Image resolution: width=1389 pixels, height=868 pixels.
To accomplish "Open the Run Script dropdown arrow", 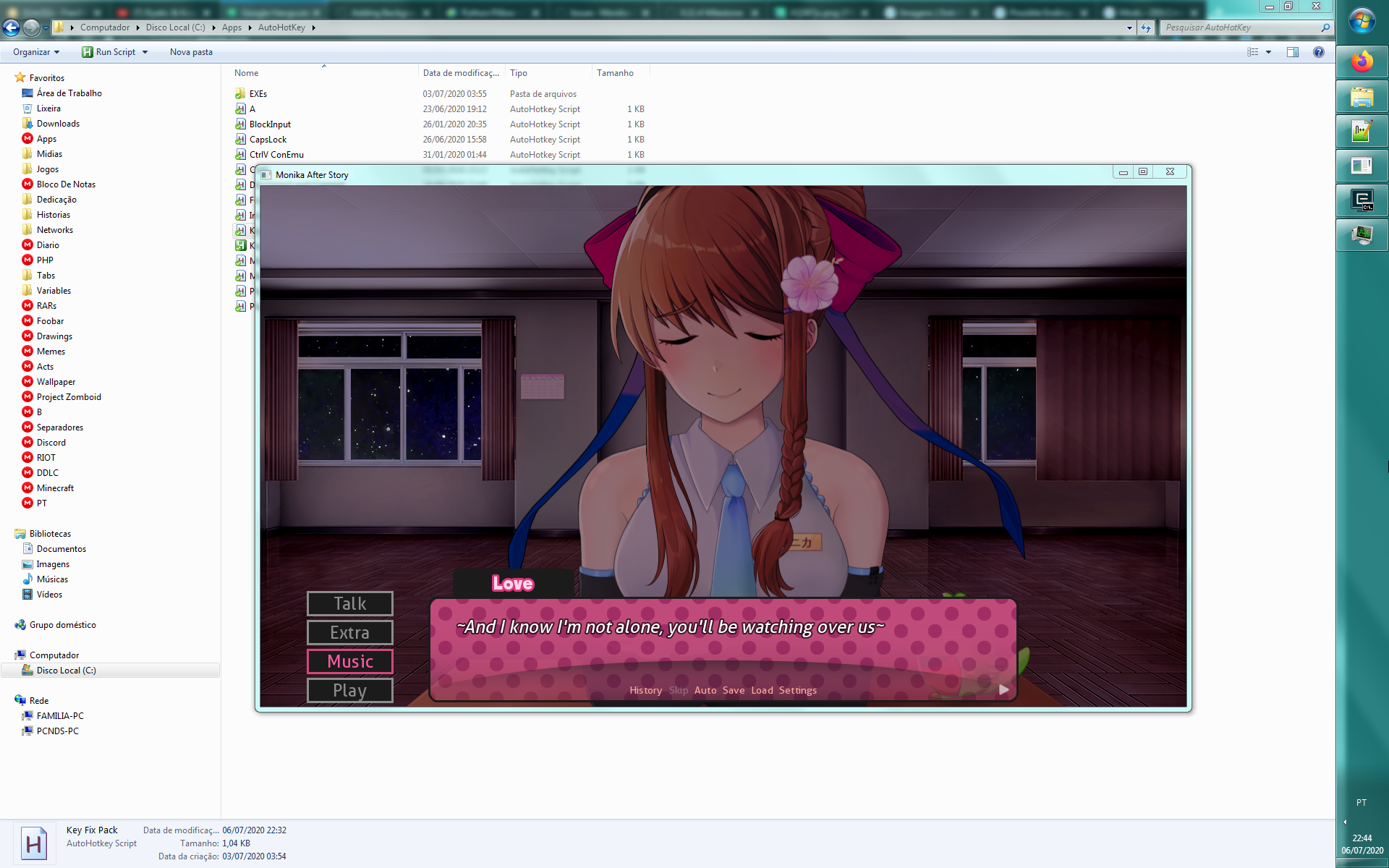I will click(x=145, y=52).
